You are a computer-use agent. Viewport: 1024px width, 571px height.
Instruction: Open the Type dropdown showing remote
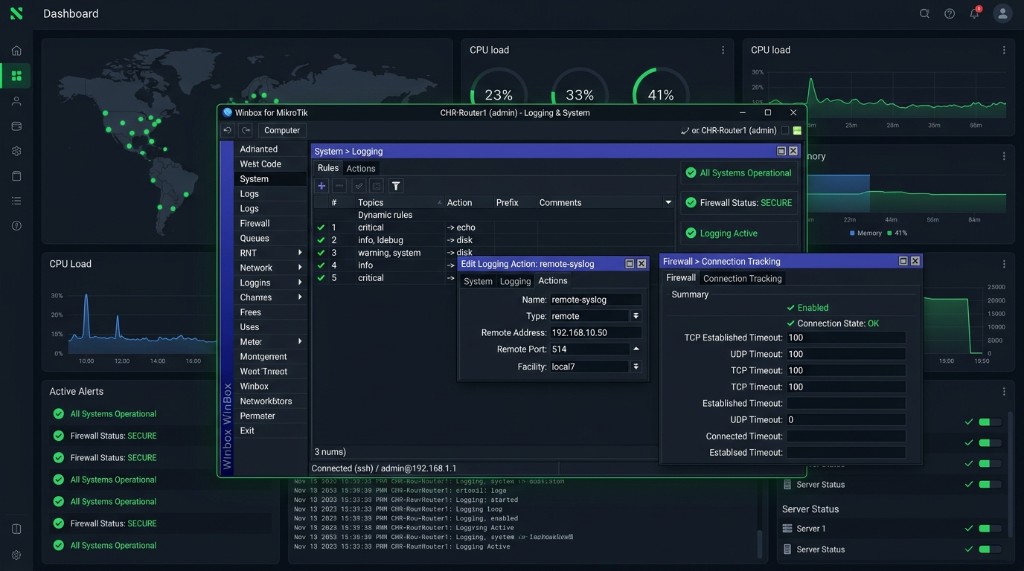pos(635,316)
